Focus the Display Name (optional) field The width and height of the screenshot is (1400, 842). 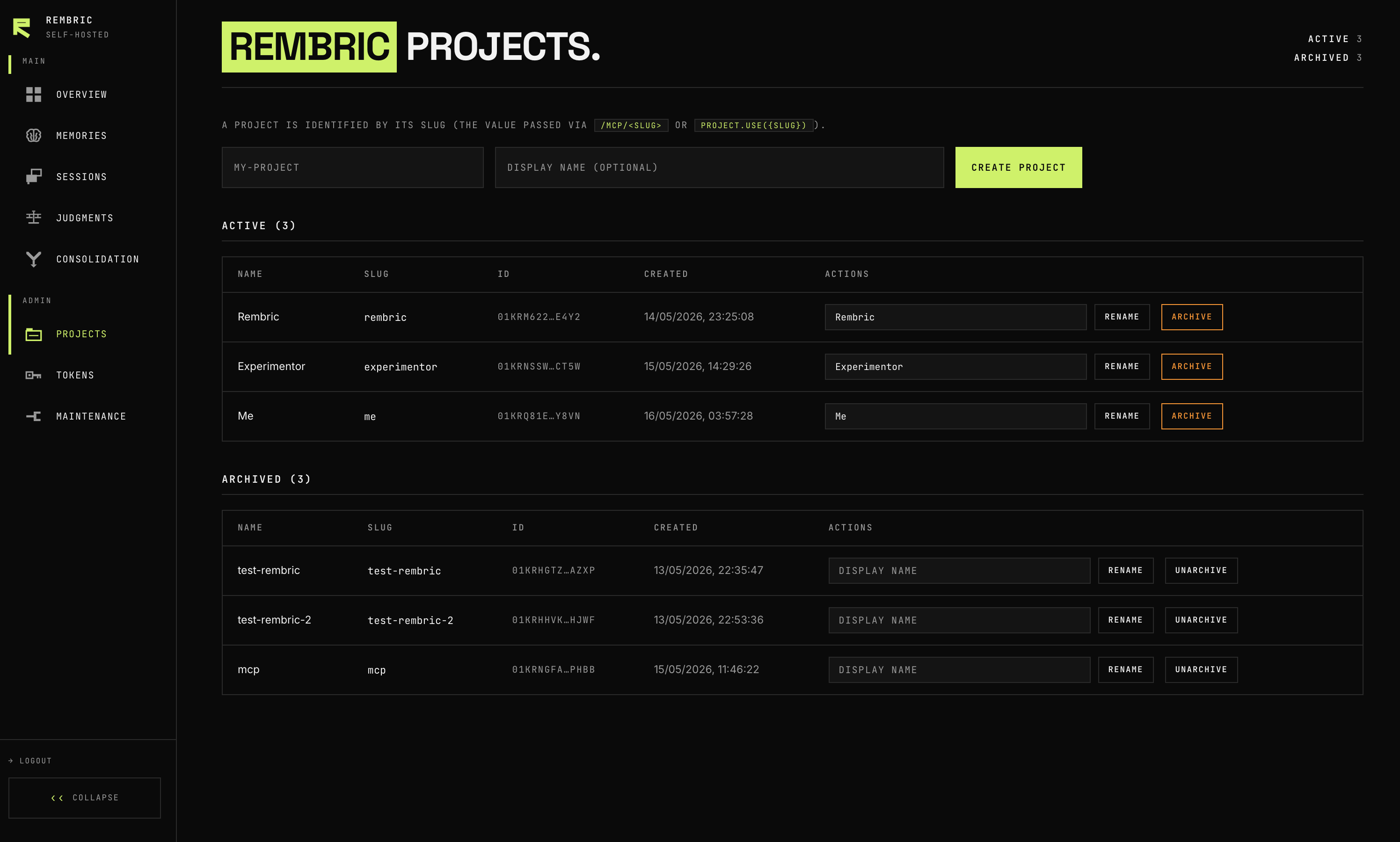(x=719, y=167)
